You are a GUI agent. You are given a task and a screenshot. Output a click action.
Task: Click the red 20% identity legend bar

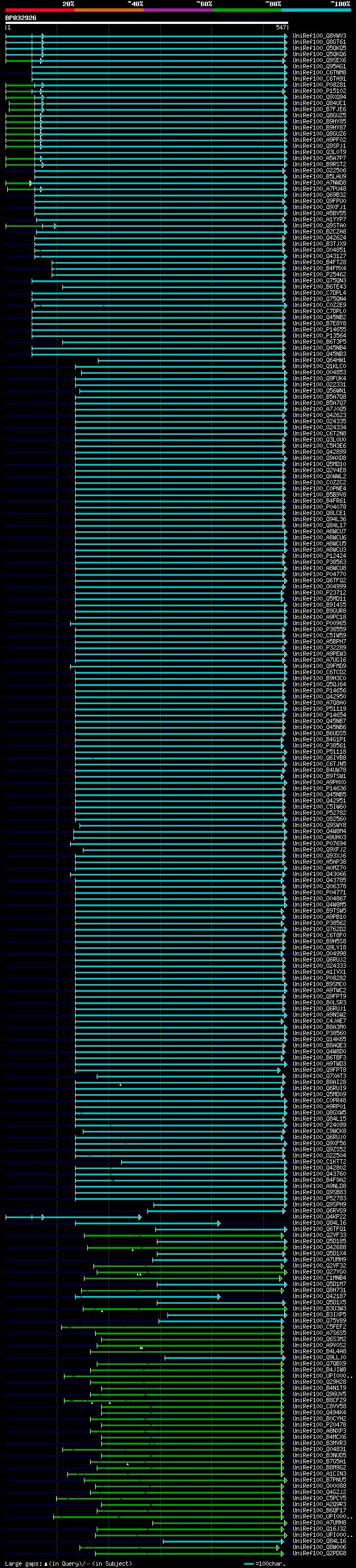click(x=39, y=10)
